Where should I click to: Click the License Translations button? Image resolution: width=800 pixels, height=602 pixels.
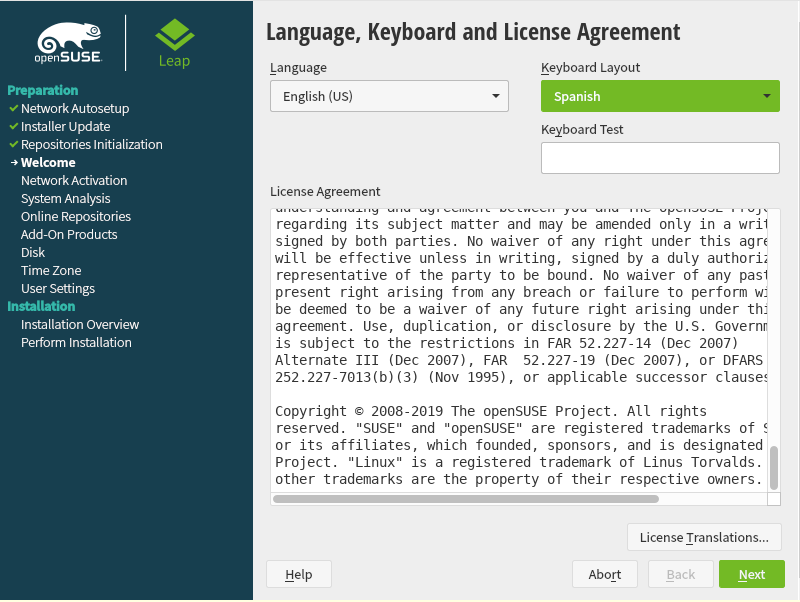point(704,537)
